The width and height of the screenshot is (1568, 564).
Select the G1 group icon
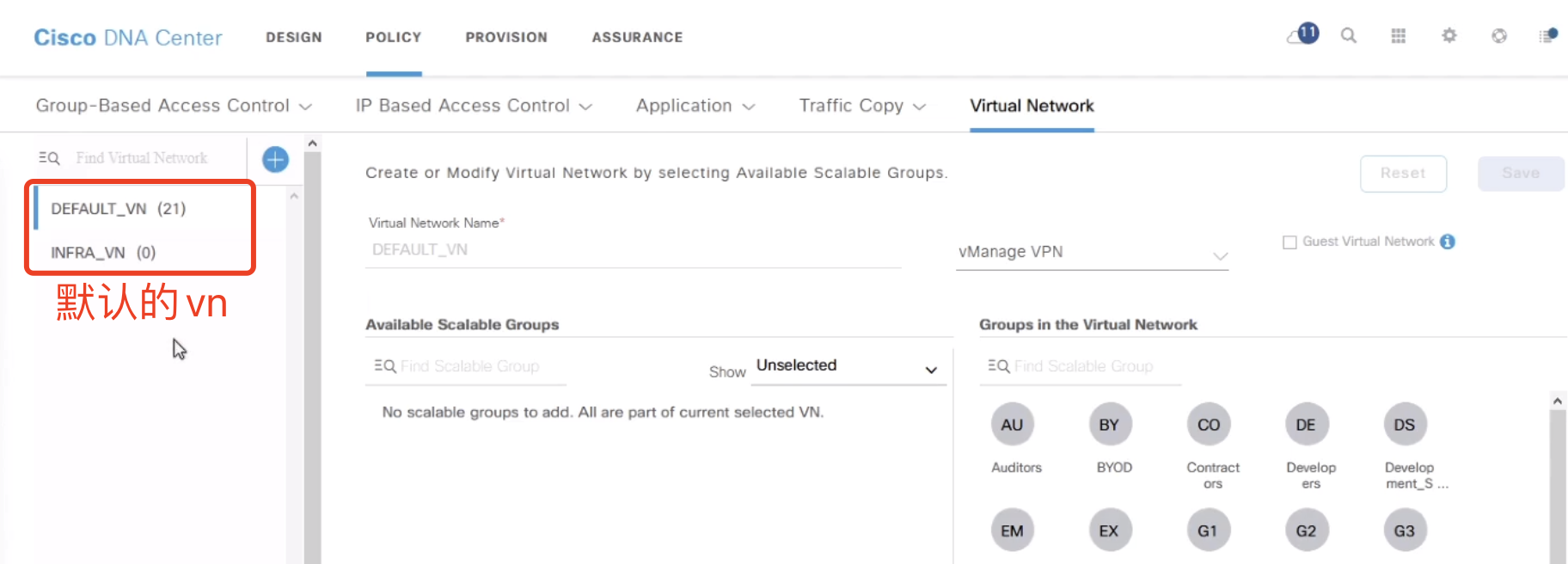1209,530
